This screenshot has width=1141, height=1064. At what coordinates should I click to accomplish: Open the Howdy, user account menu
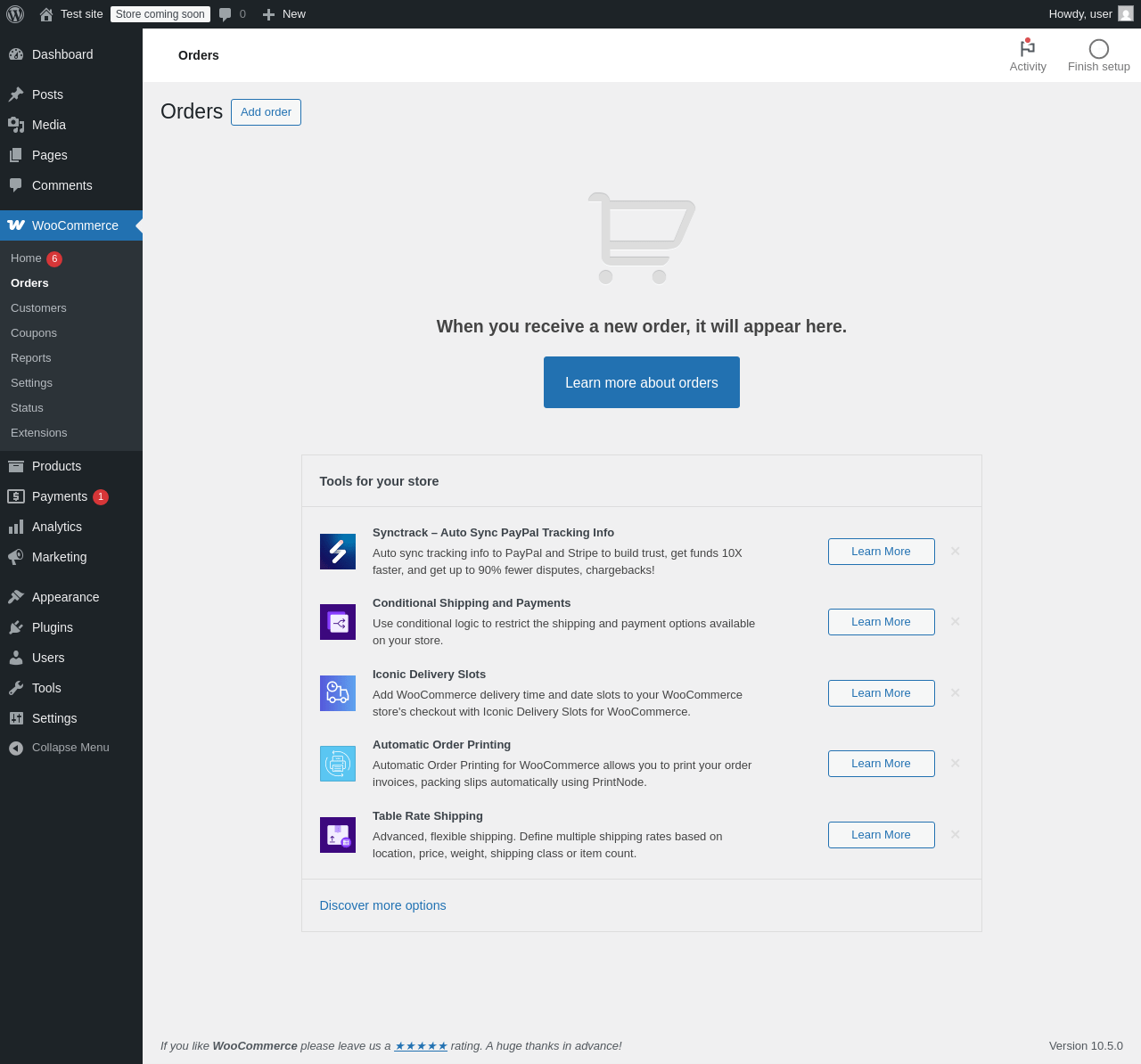(x=1091, y=14)
